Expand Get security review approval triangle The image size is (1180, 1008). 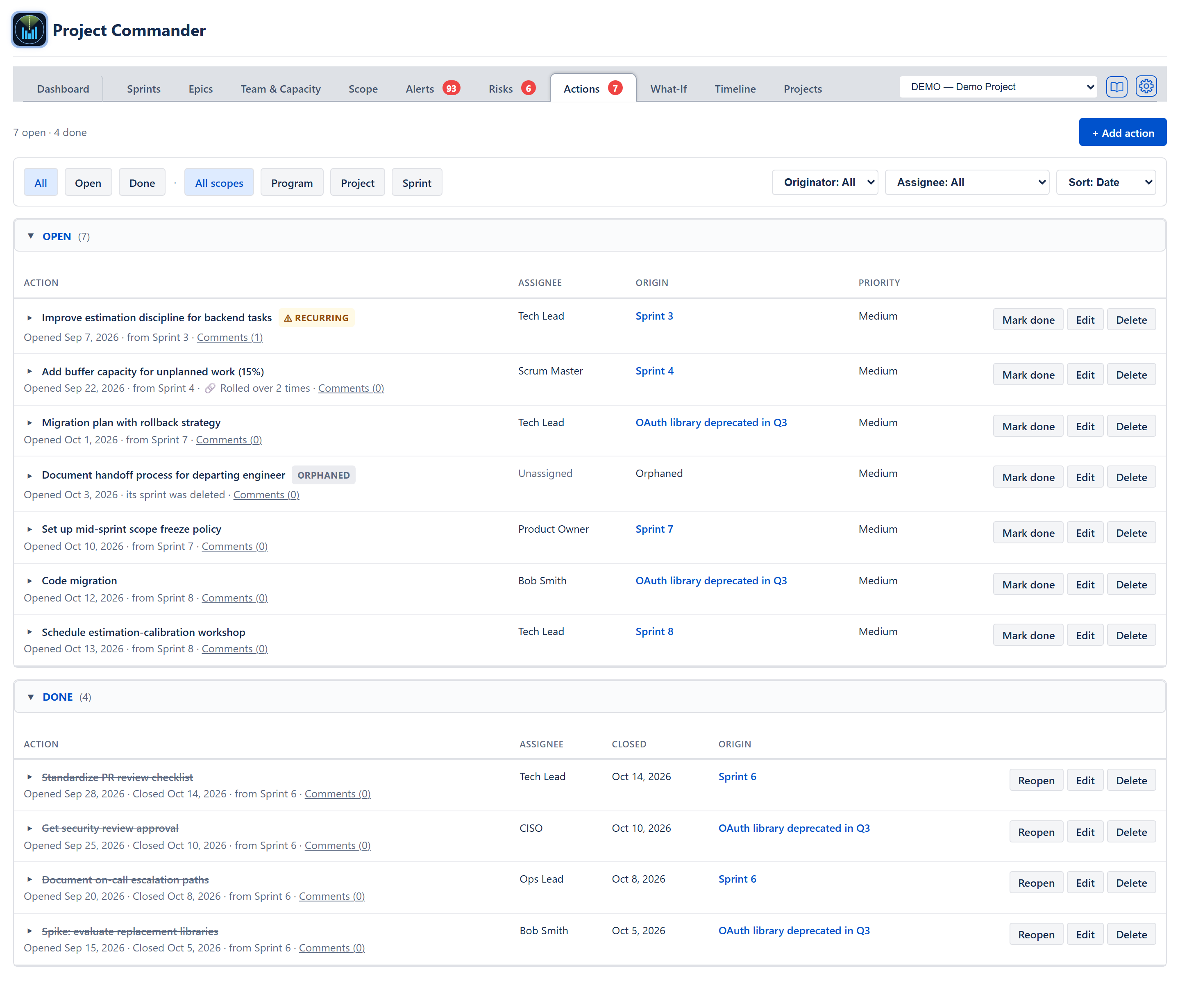(x=29, y=828)
